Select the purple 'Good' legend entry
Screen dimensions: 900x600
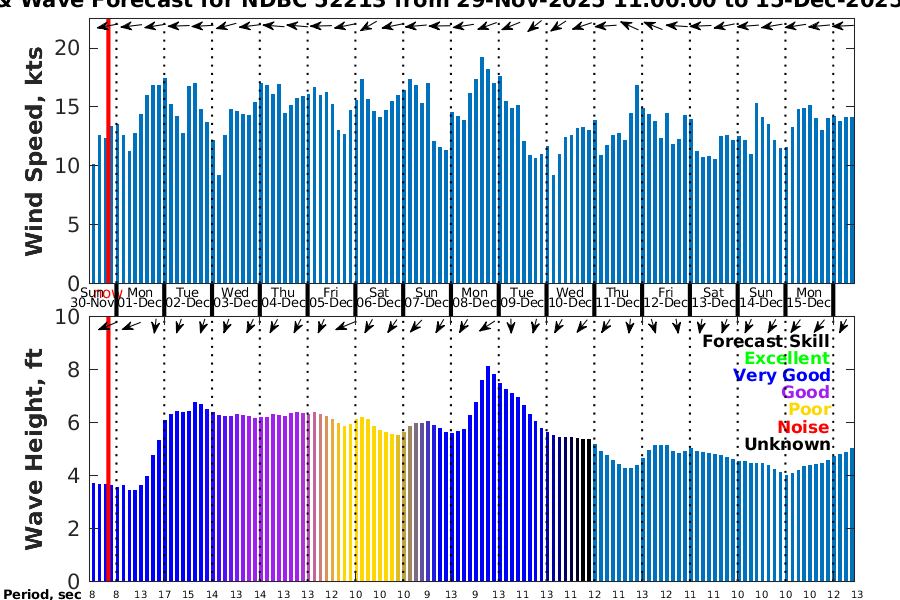click(x=808, y=393)
